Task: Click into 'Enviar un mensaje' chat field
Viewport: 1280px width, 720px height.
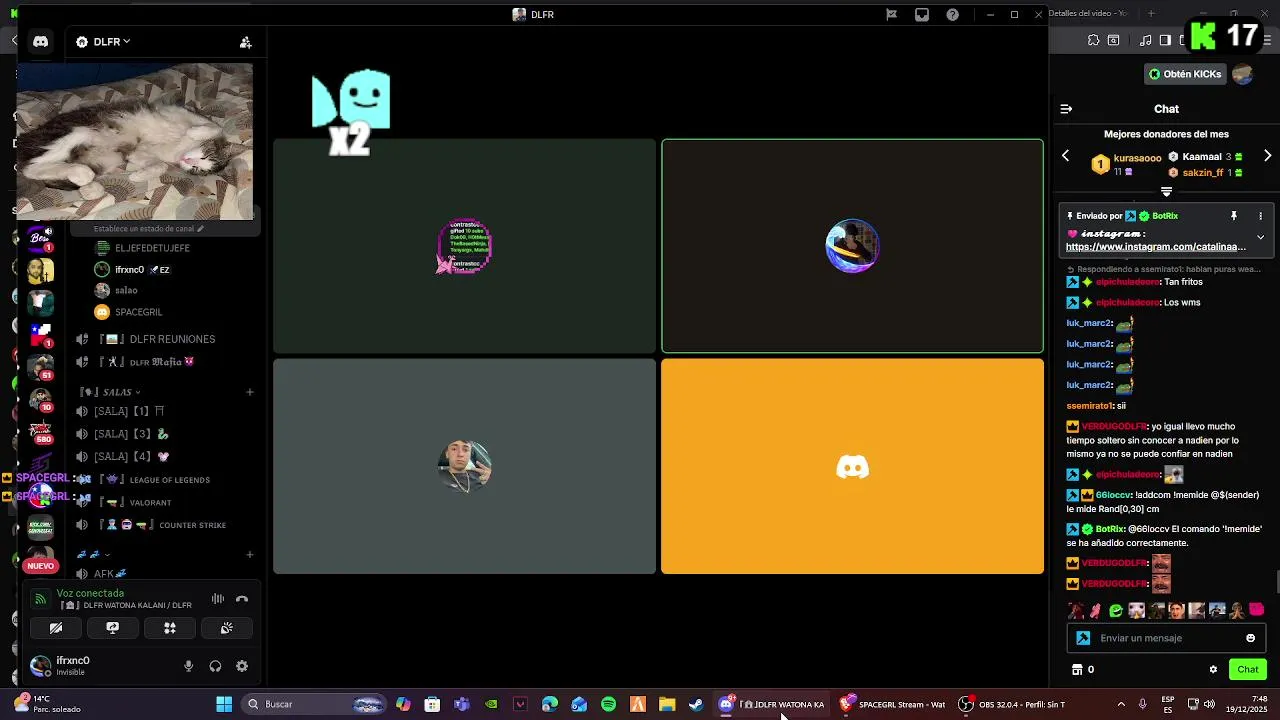Action: (1165, 638)
